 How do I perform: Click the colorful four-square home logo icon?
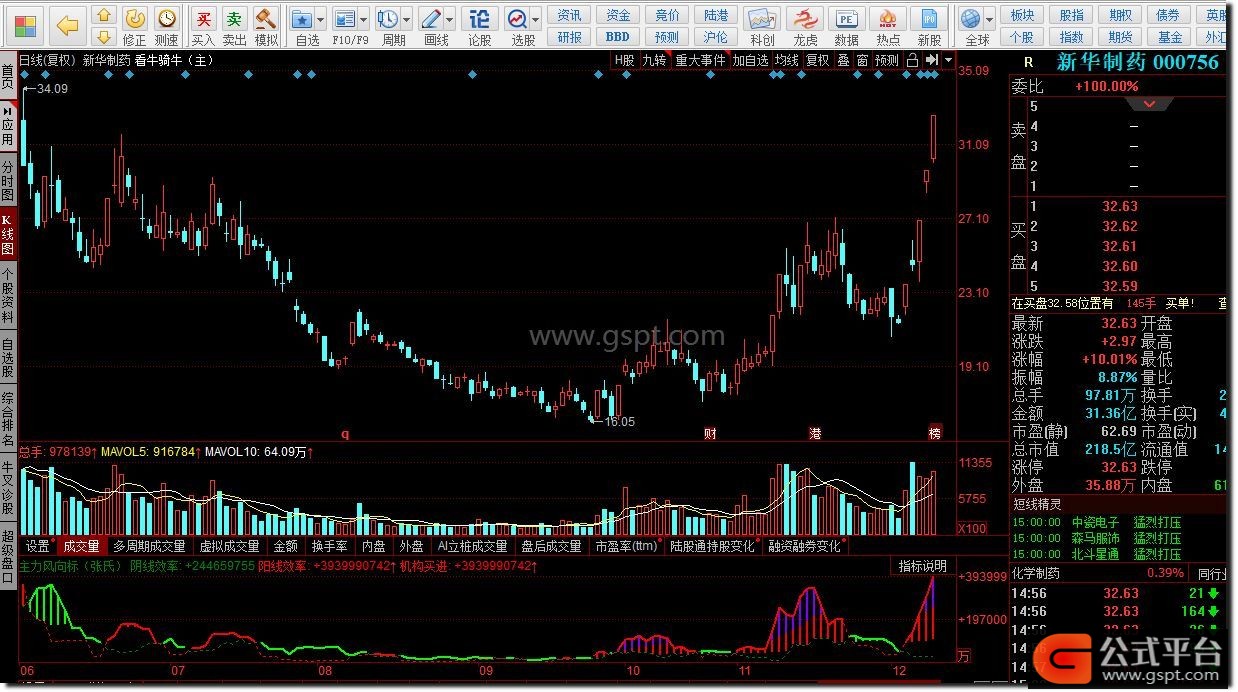pos(26,25)
